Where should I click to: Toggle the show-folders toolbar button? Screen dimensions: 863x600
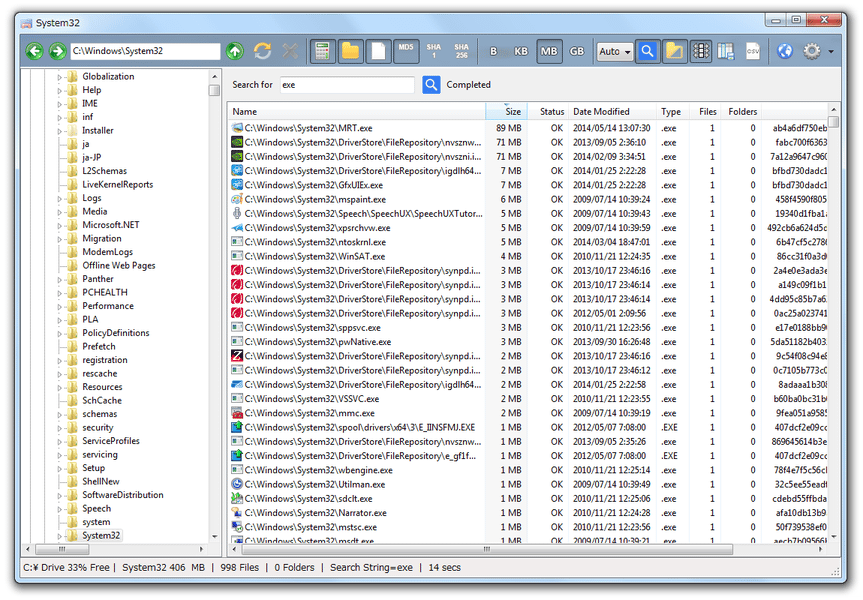(351, 51)
